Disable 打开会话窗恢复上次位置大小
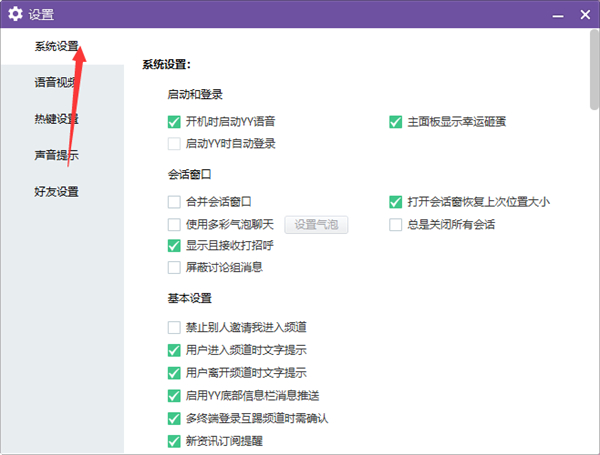Viewport: 600px width, 455px height. (396, 202)
